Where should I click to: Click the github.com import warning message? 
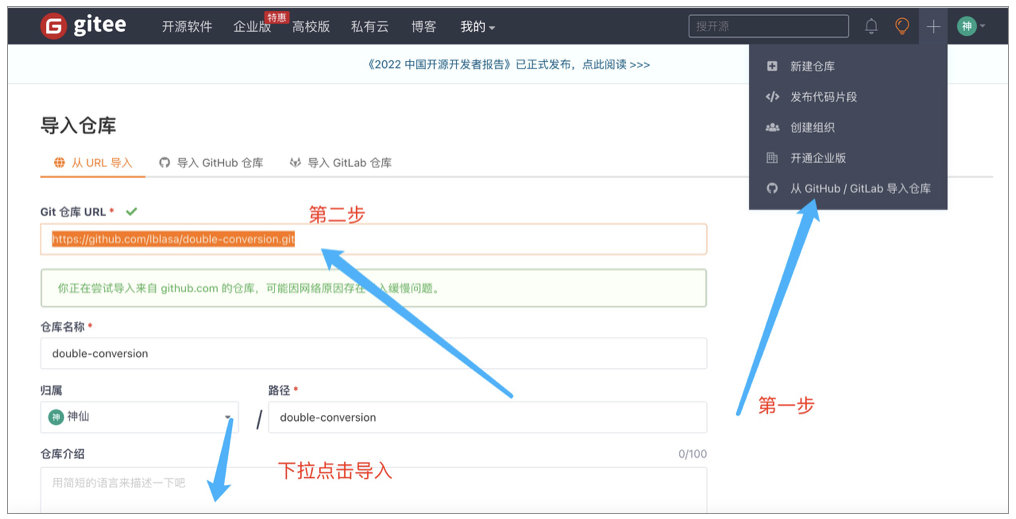[x=373, y=288]
